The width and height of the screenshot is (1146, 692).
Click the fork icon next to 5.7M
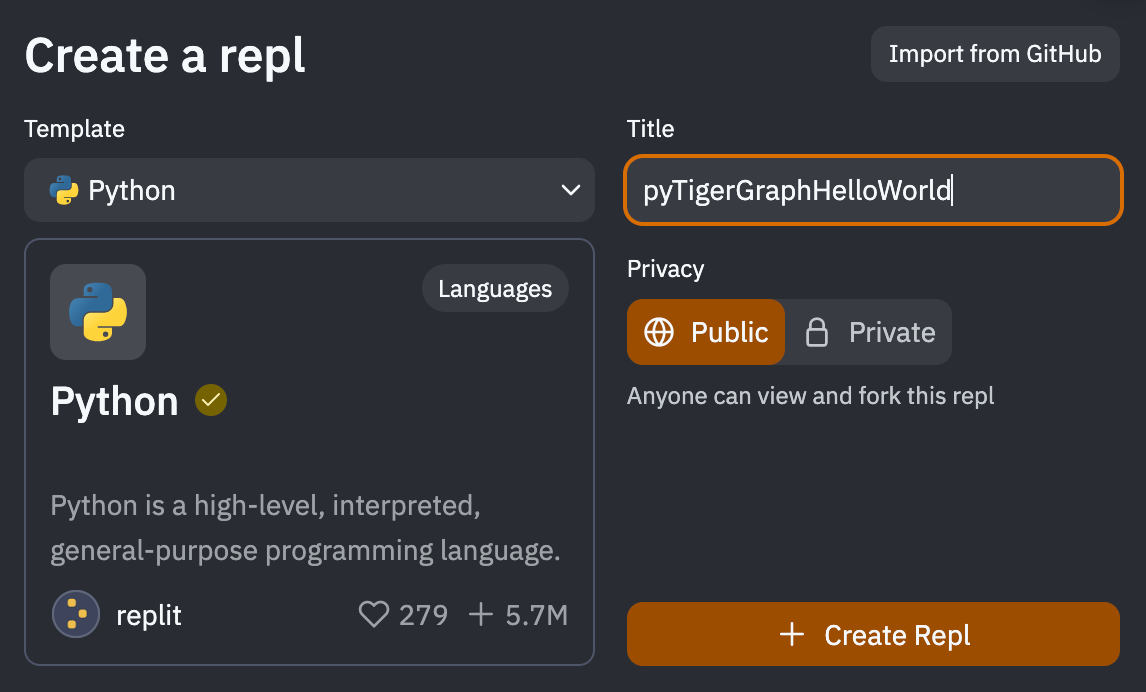tap(482, 615)
